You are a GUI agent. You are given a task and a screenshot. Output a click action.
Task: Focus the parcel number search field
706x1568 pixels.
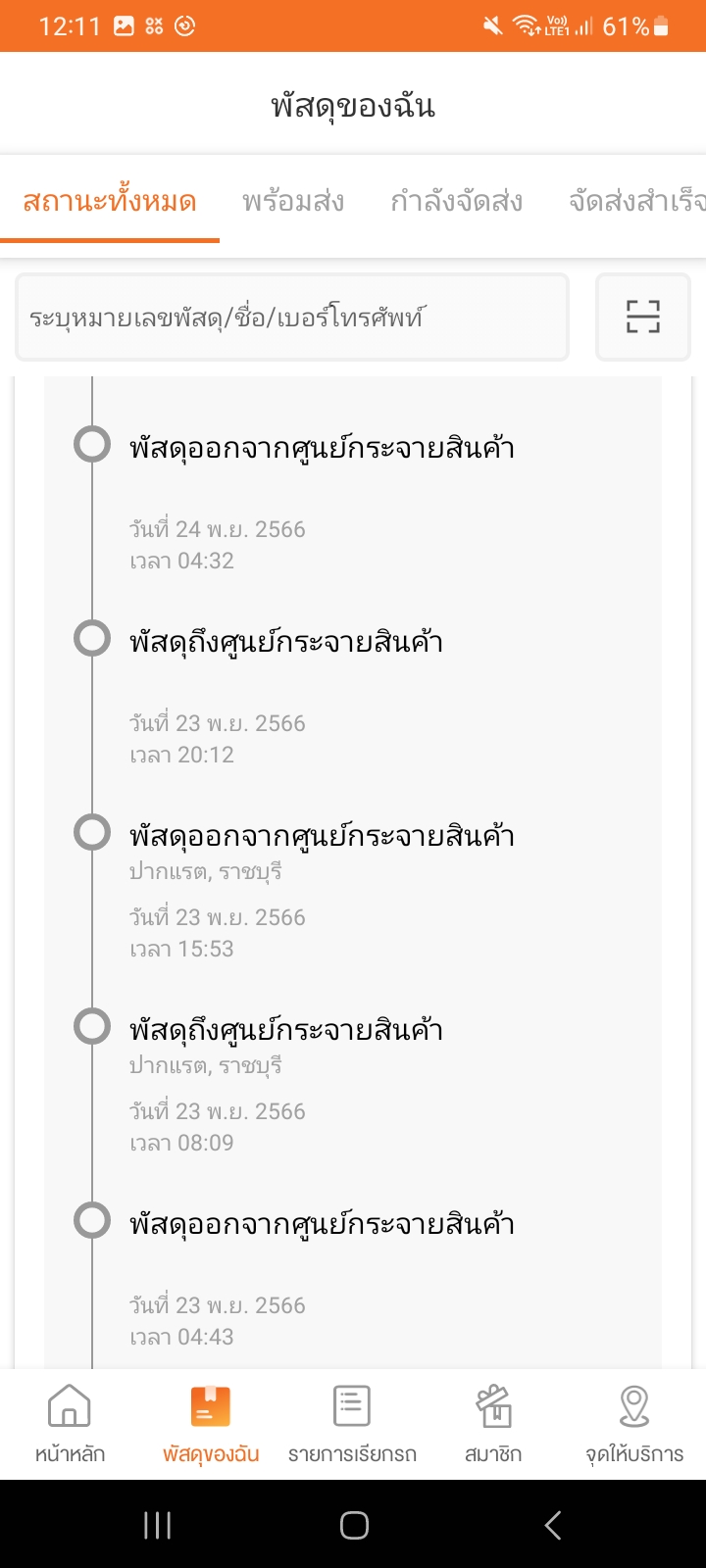292,317
